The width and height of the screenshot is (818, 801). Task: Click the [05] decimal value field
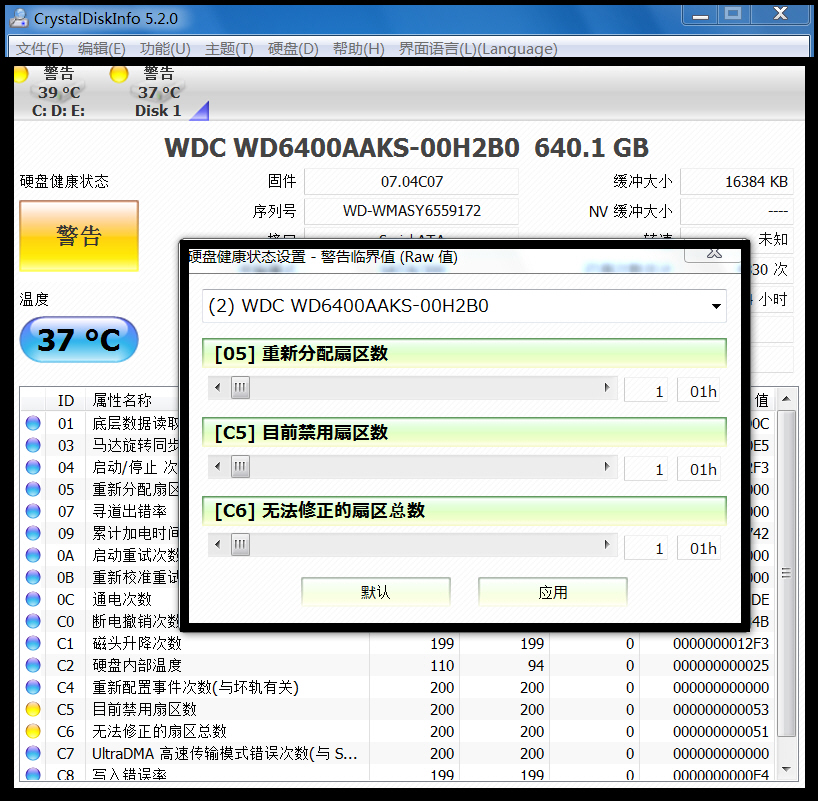pos(646,390)
